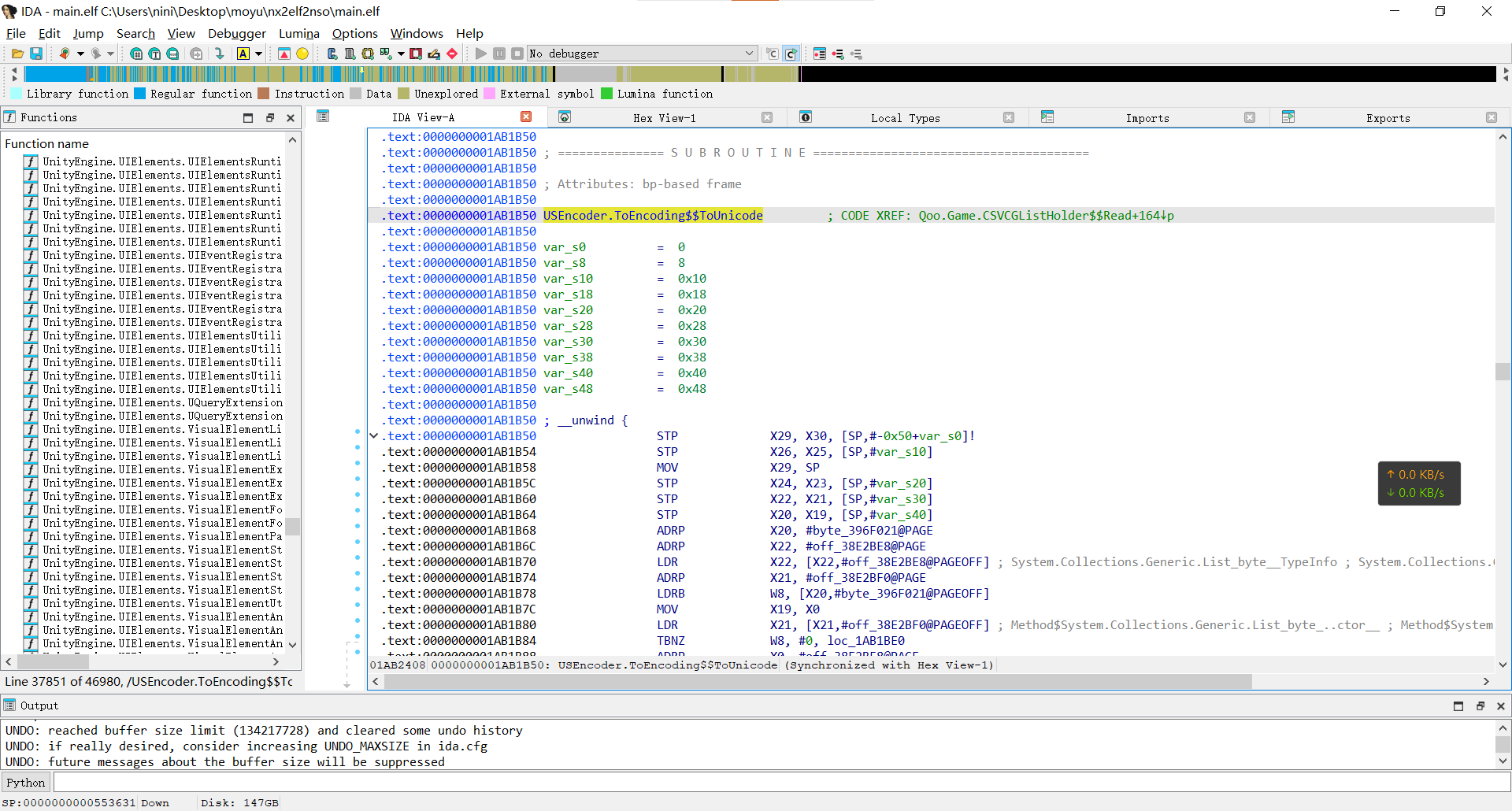Click the pencil edit toolbar icon
The height and width of the screenshot is (811, 1512).
click(434, 54)
